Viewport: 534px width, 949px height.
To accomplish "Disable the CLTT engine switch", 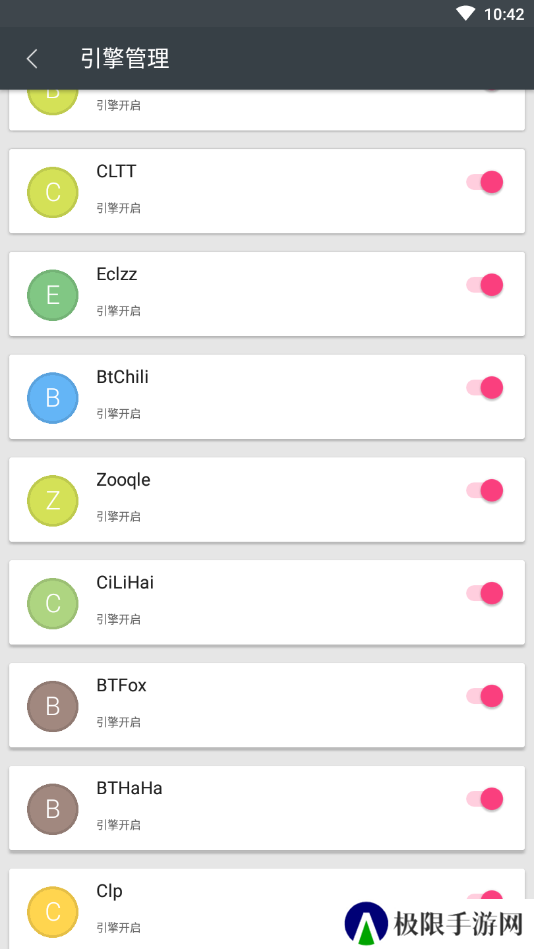I will [485, 182].
